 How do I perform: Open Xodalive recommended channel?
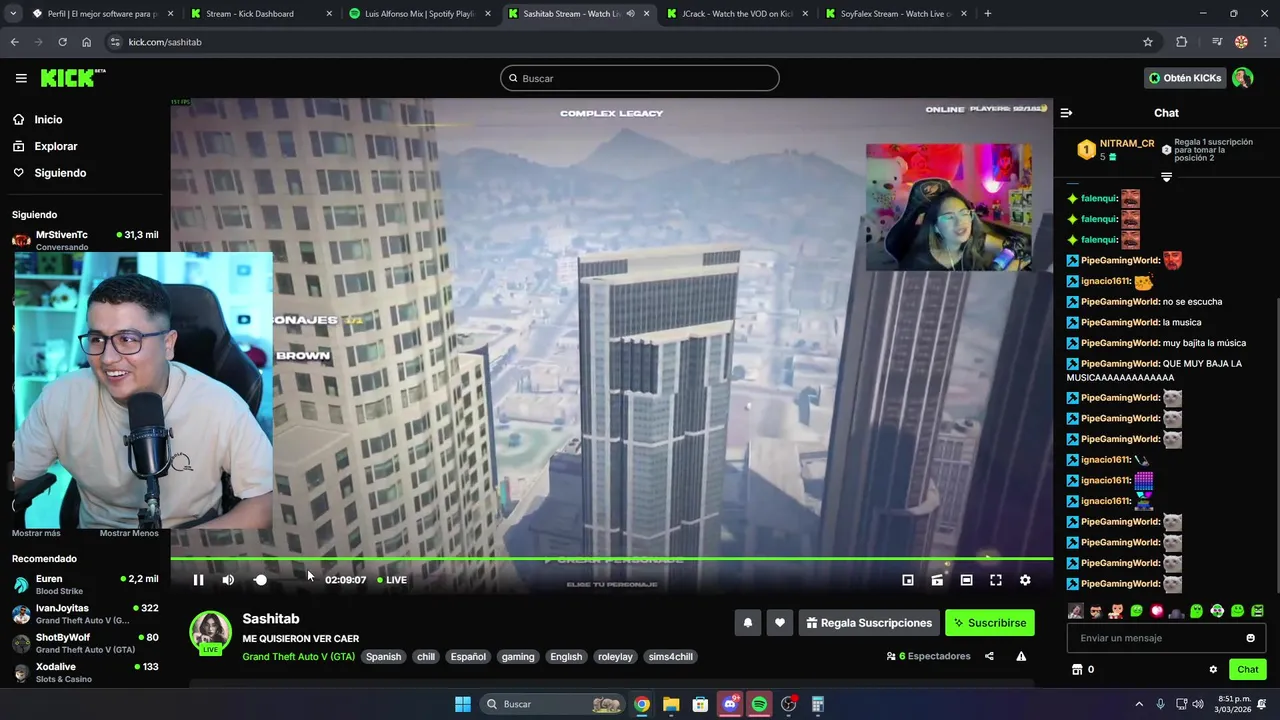pyautogui.click(x=85, y=672)
